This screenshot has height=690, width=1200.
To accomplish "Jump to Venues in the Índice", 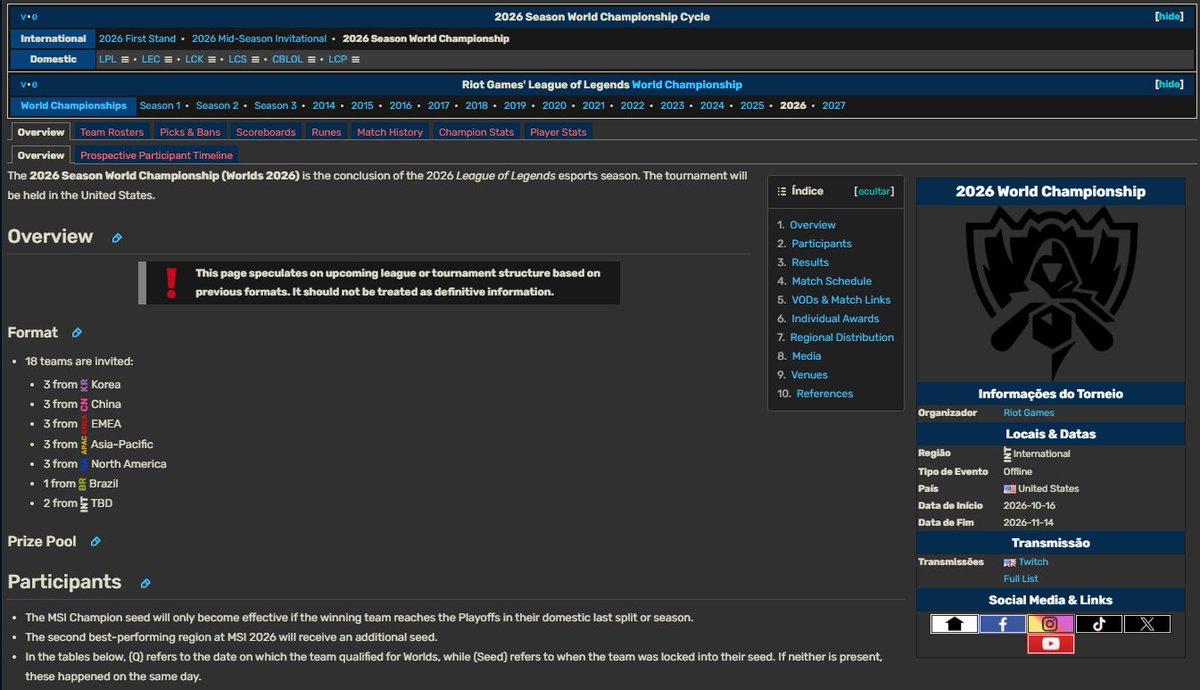I will coord(809,375).
